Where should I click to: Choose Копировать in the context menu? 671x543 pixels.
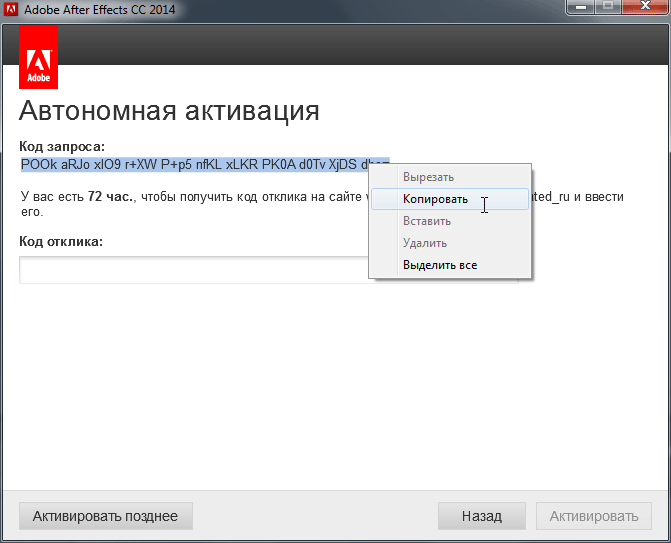coord(449,199)
